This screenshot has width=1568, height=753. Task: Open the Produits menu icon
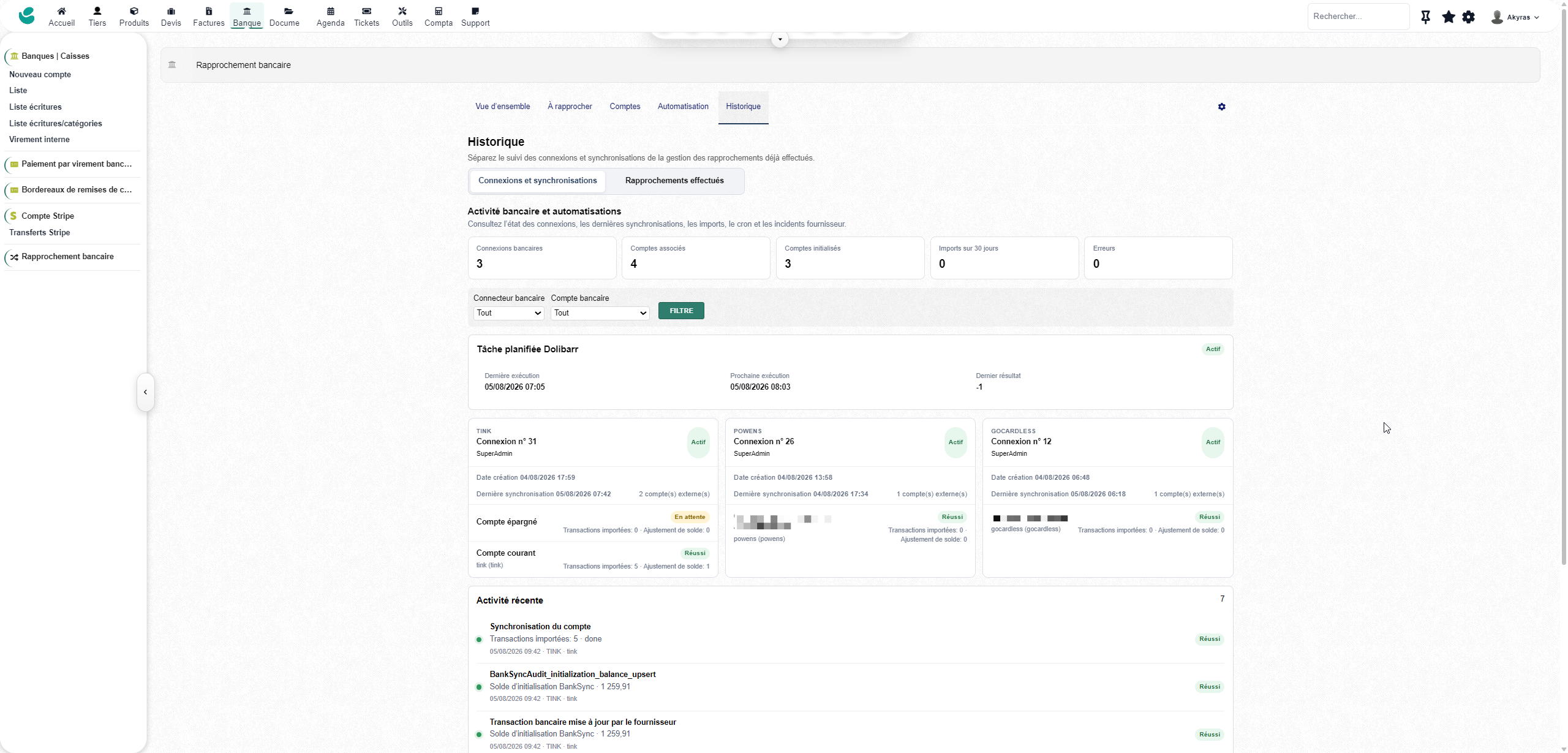(134, 11)
